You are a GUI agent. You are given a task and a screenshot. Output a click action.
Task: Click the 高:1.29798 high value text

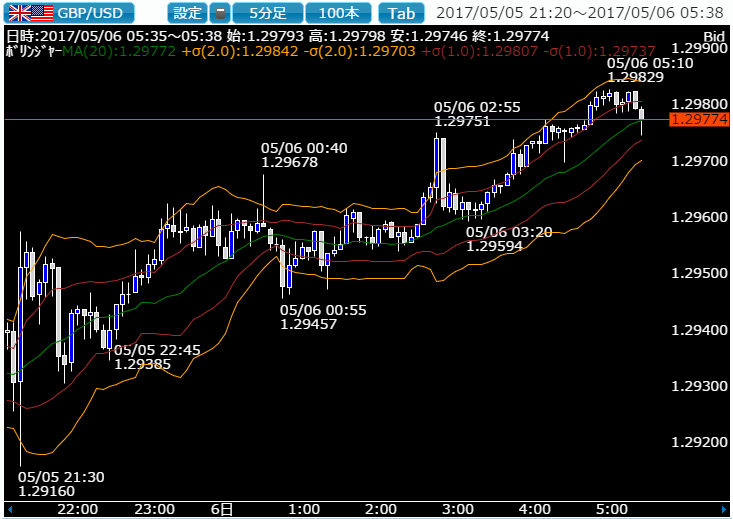346,36
